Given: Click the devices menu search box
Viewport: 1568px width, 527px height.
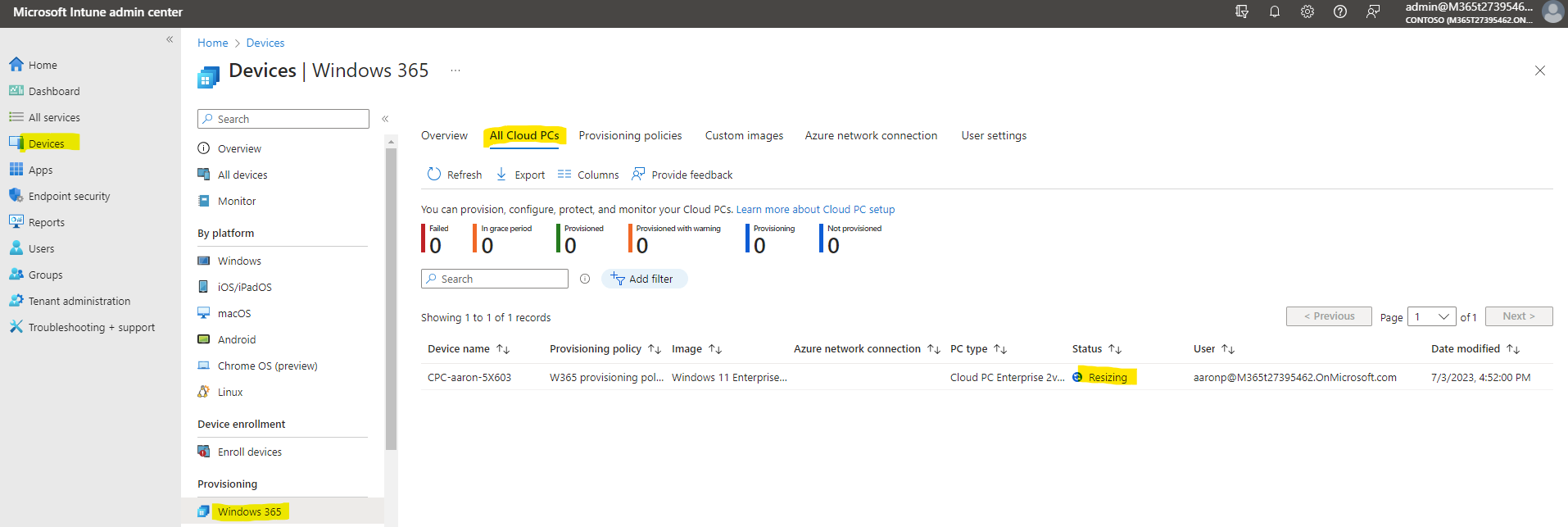Looking at the screenshot, I should [283, 119].
